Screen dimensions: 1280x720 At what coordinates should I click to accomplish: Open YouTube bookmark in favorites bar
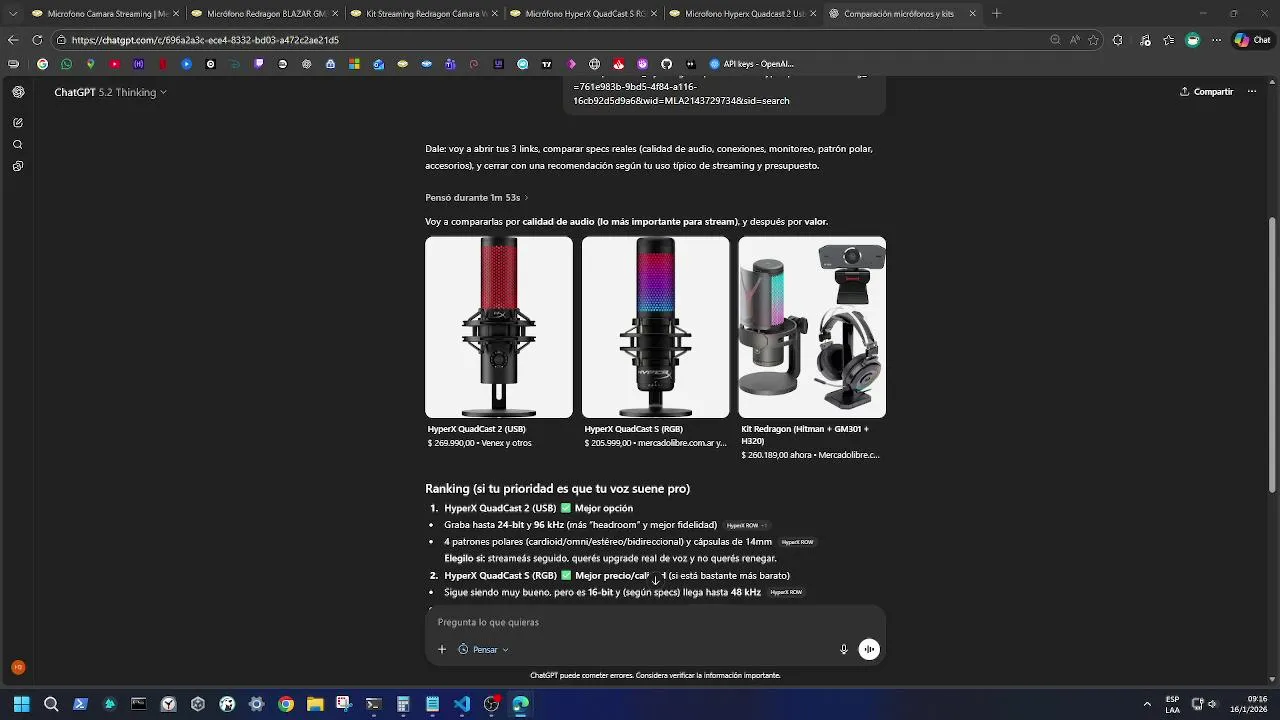click(x=114, y=64)
